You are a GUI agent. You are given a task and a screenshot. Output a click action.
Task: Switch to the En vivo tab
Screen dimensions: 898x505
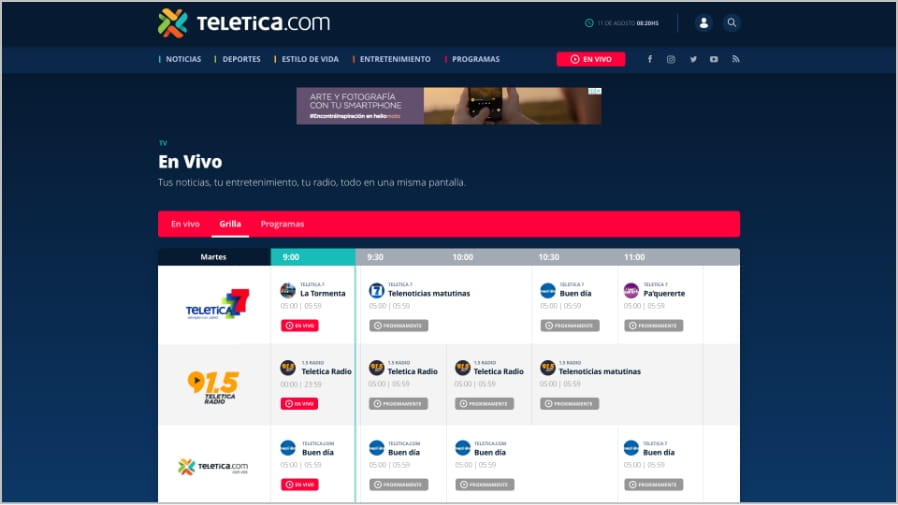pyautogui.click(x=185, y=224)
